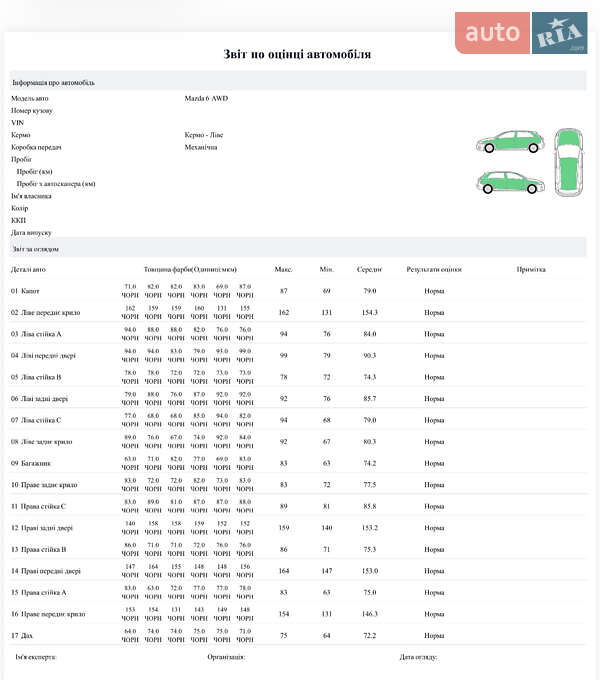This screenshot has height=680, width=600.
Task: Click the 'Макс.' column header
Action: click(x=283, y=269)
